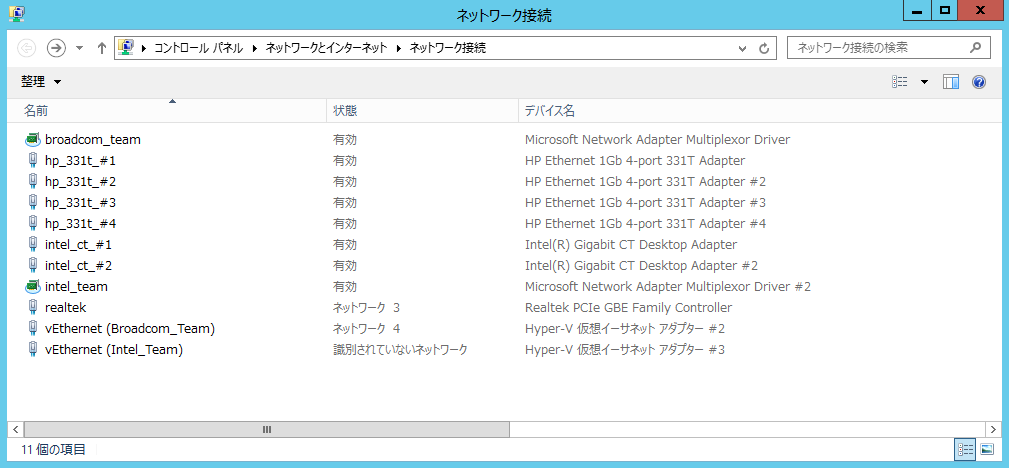Open the Help question mark icon
The height and width of the screenshot is (468, 1009).
pyautogui.click(x=979, y=82)
